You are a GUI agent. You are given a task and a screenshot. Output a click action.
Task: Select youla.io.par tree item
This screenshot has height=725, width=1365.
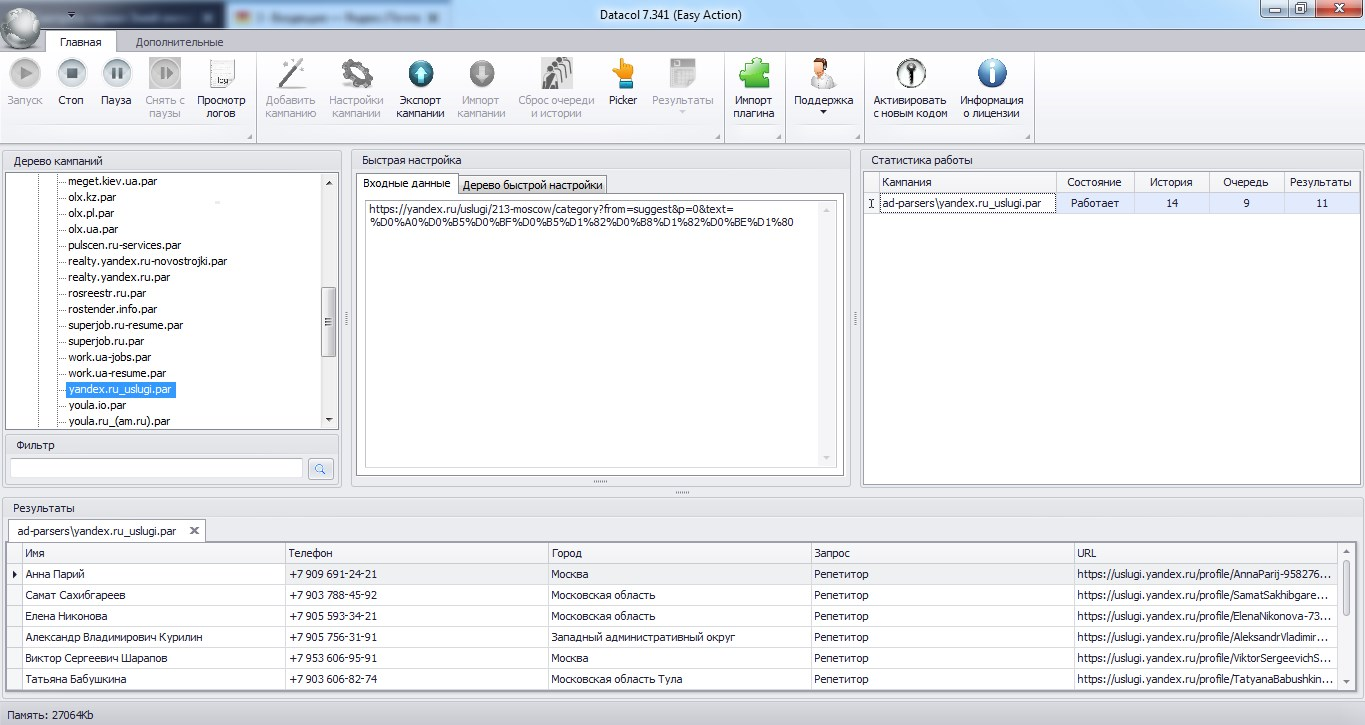click(x=97, y=405)
